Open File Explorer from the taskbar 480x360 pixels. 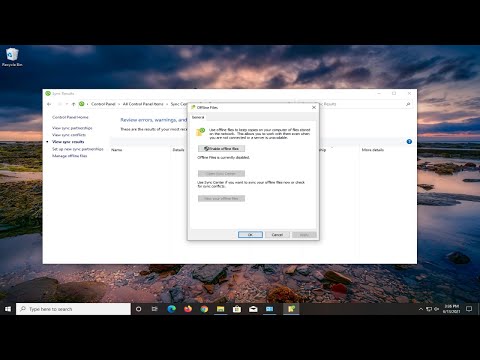pyautogui.click(x=220, y=309)
